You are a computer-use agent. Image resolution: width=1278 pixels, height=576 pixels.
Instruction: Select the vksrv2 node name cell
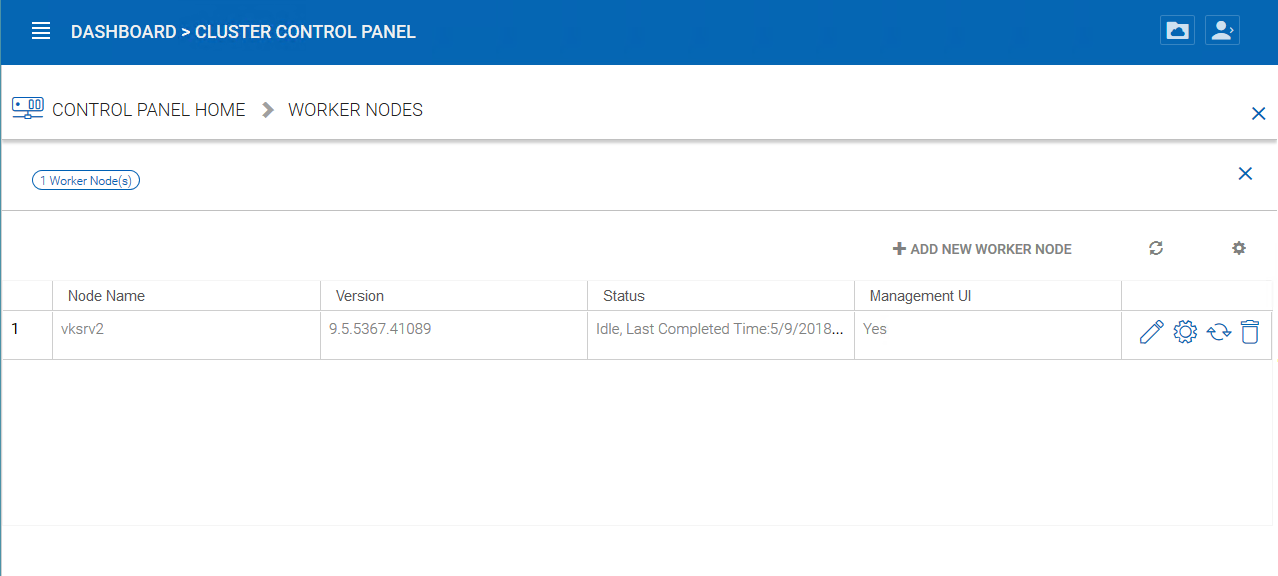click(186, 335)
